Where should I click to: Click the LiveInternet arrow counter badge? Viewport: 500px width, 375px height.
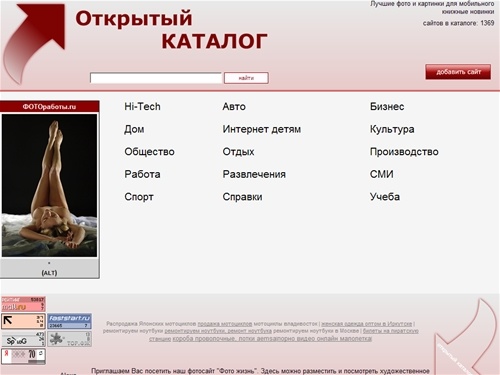point(23,321)
